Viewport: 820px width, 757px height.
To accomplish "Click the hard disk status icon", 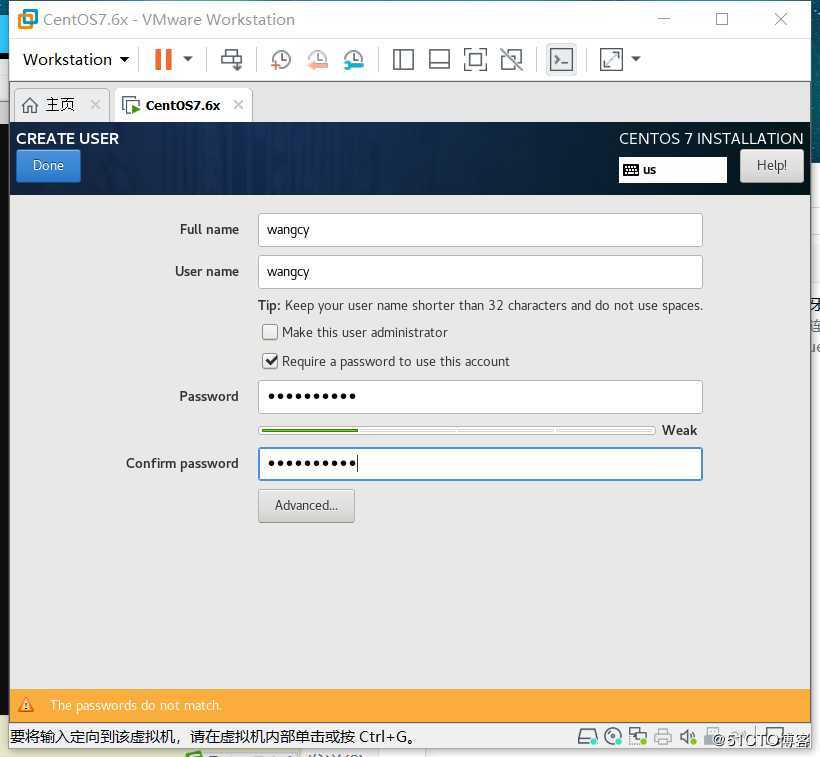I will coord(587,737).
